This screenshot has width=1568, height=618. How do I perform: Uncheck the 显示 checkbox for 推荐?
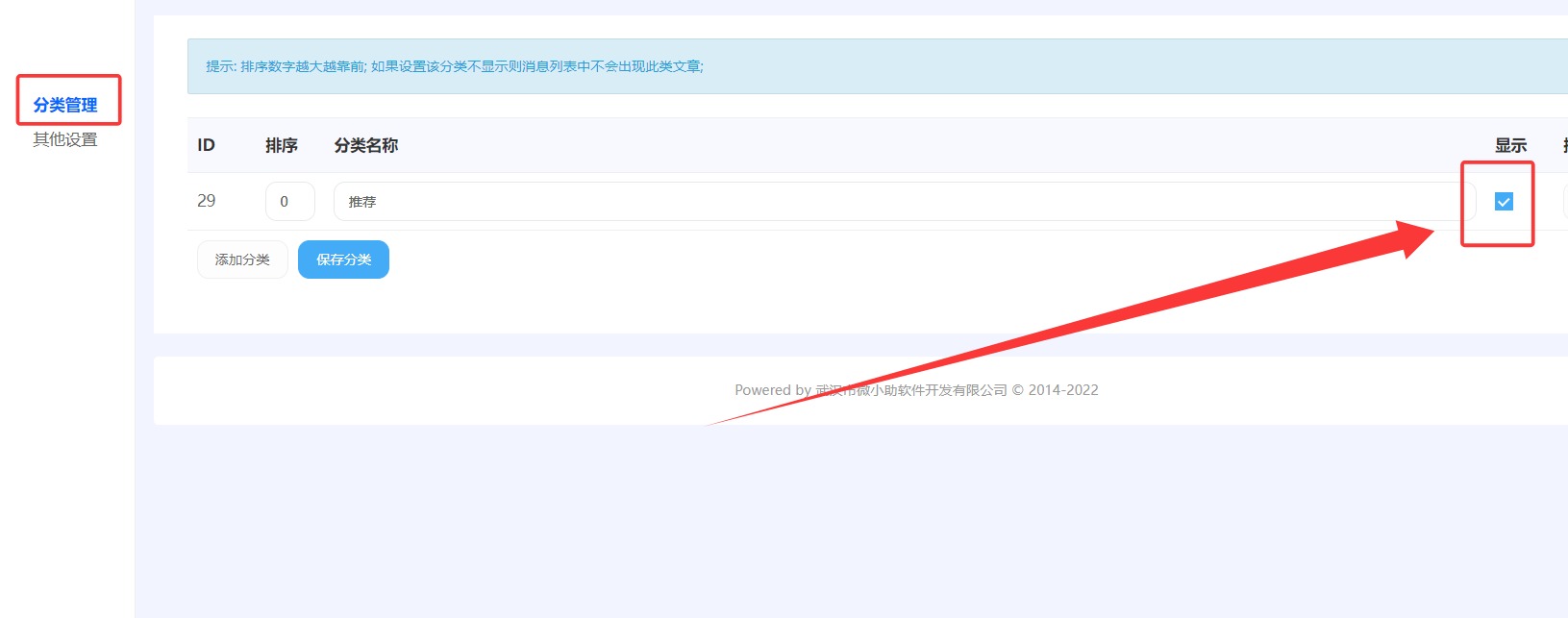[x=1504, y=201]
